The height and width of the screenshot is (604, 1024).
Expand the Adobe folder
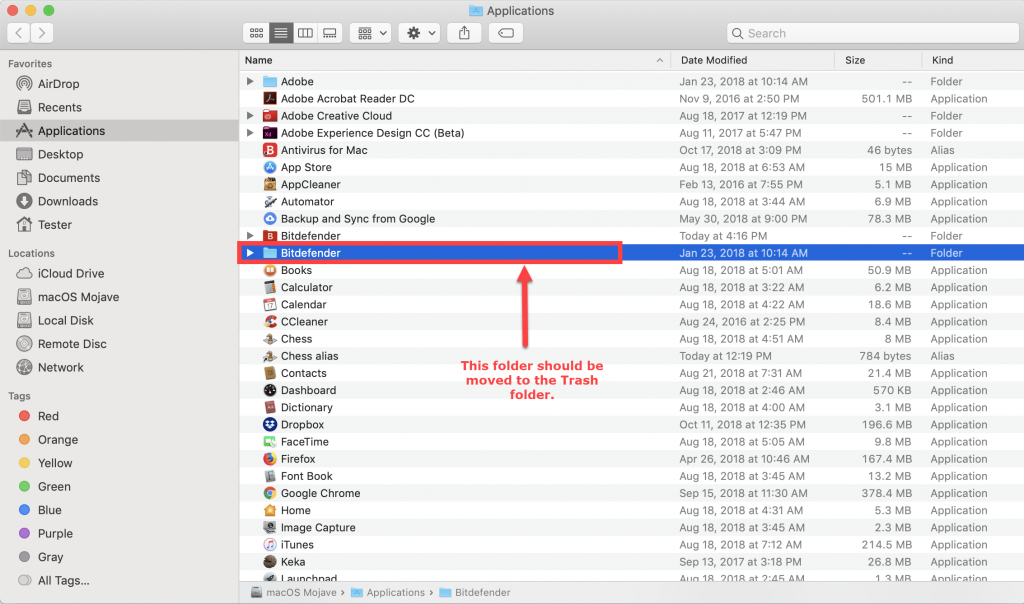(x=250, y=82)
